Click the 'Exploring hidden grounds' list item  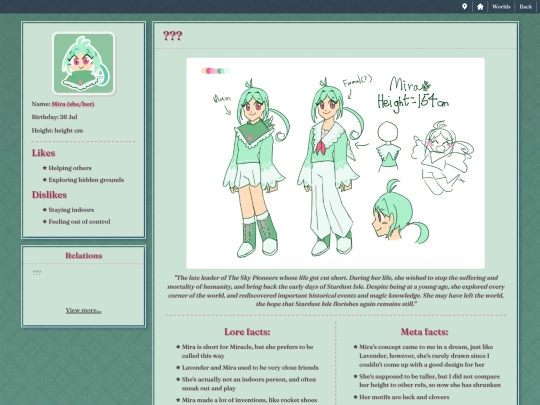point(86,180)
